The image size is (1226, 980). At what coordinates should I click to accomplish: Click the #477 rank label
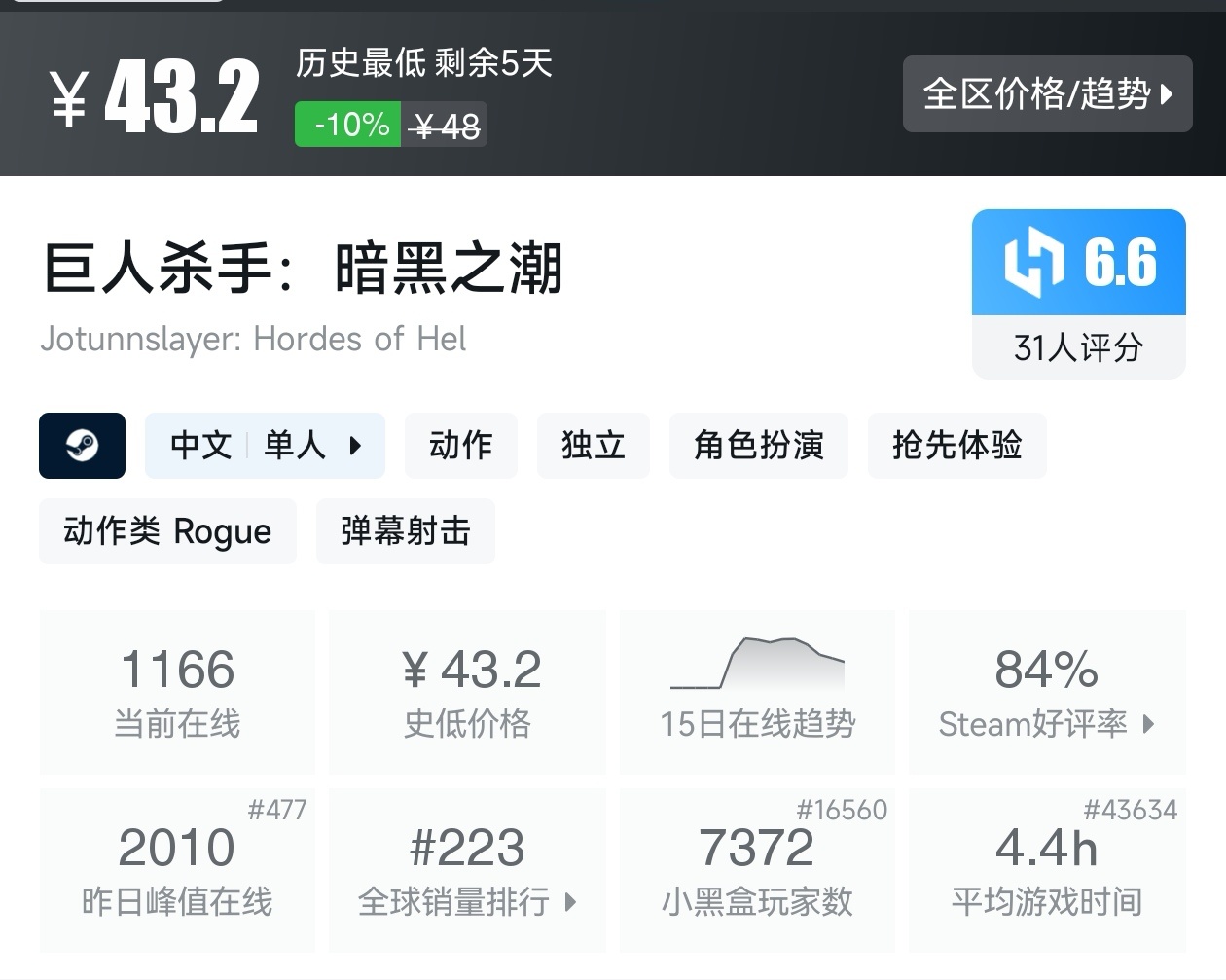click(277, 810)
